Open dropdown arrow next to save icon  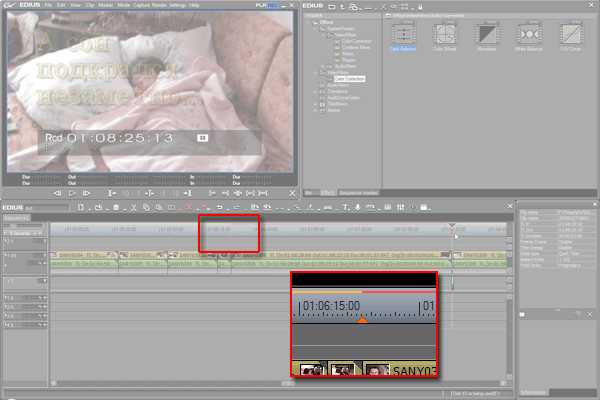(125, 209)
